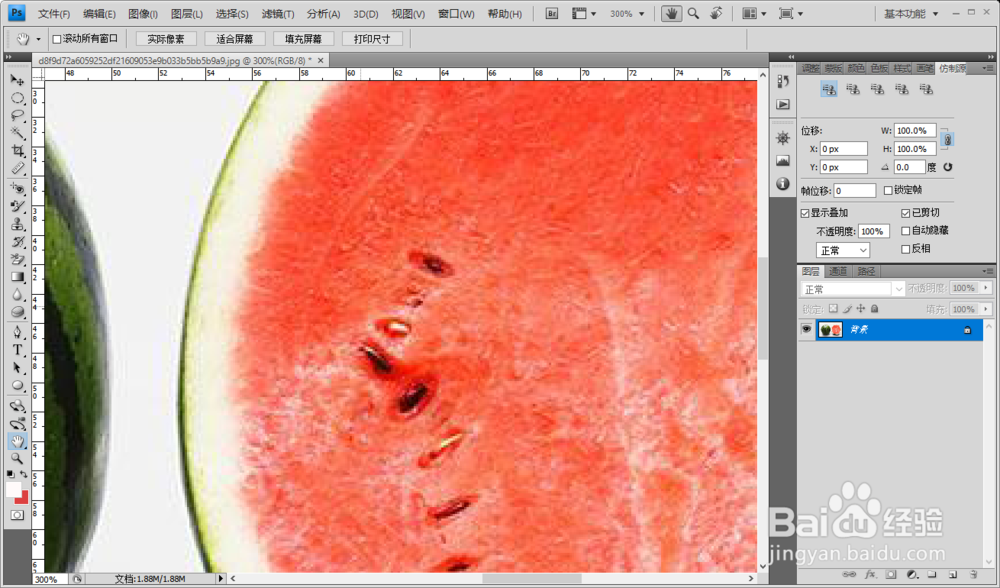Image resolution: width=1000 pixels, height=588 pixels.
Task: Open the Layers panel options menu
Action: pos(988,271)
